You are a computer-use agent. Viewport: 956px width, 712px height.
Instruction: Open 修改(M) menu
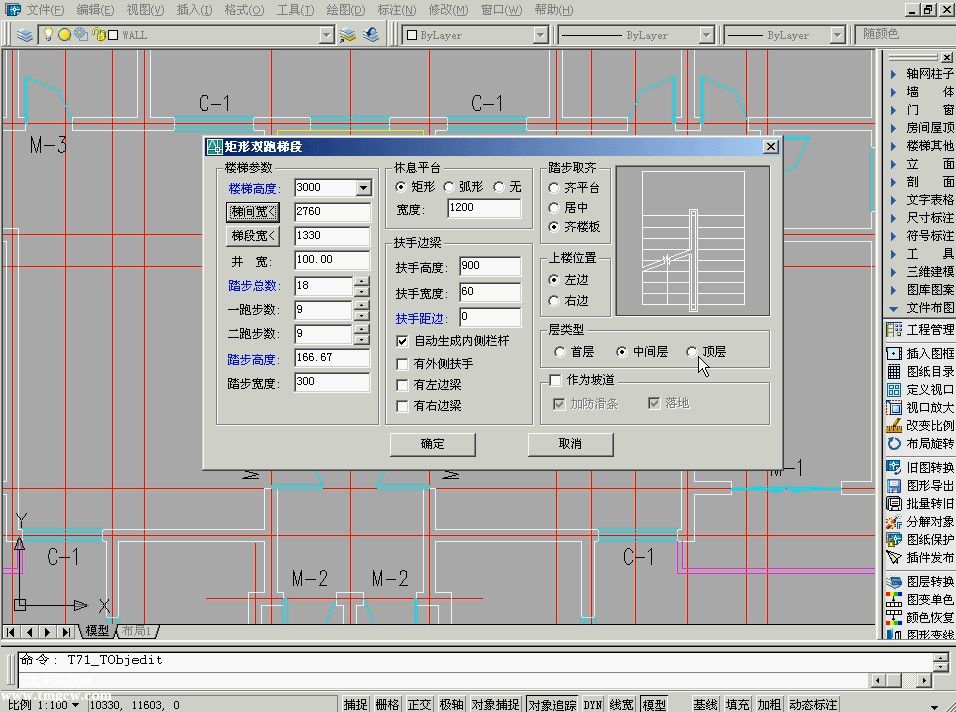click(448, 10)
